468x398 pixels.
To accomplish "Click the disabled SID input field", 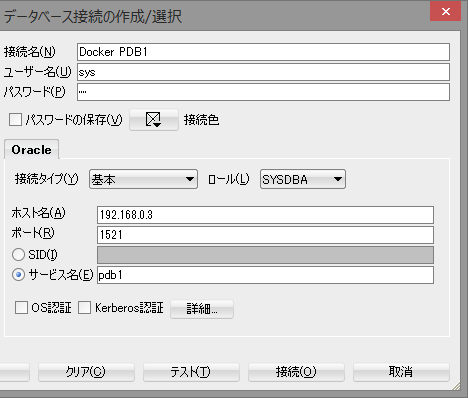I will (265, 255).
